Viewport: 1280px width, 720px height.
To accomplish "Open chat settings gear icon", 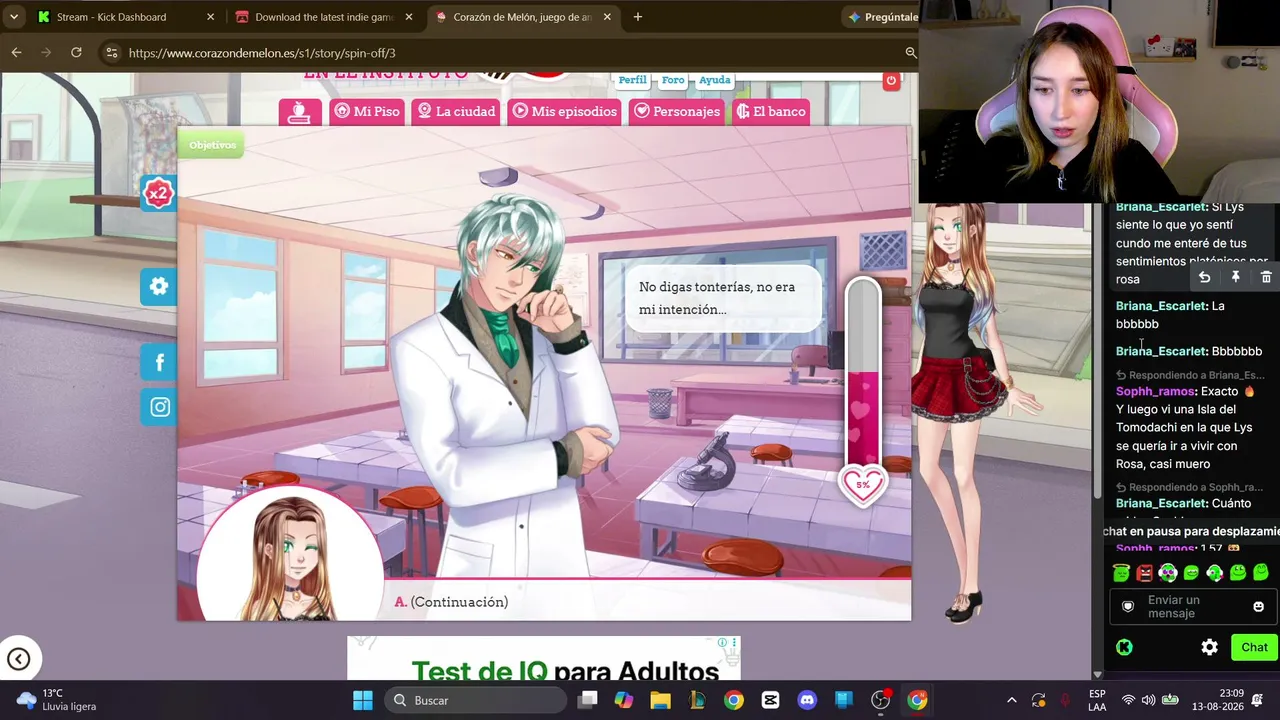I will (x=1209, y=647).
